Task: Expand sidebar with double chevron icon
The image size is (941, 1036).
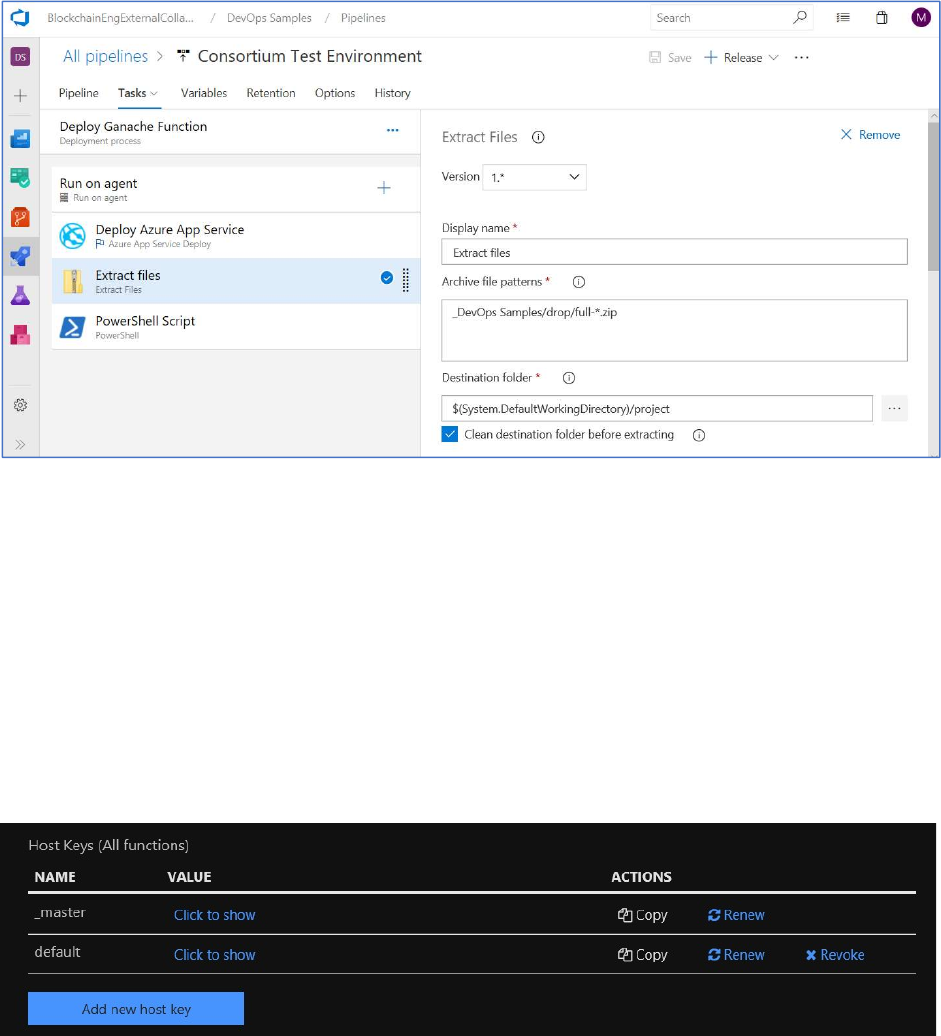Action: [20, 444]
